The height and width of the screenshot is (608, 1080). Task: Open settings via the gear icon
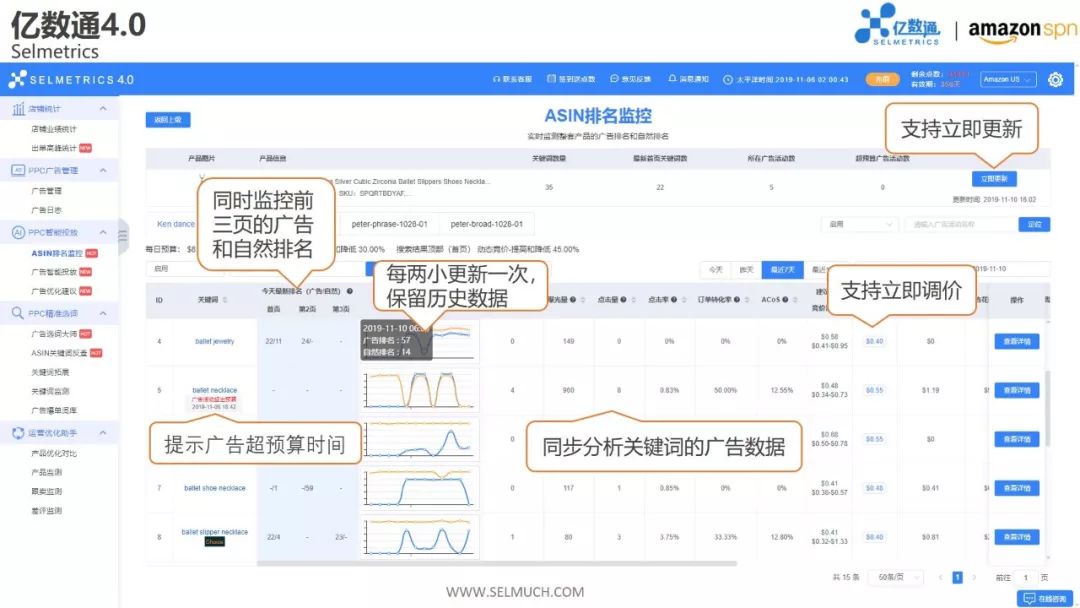(1055, 80)
